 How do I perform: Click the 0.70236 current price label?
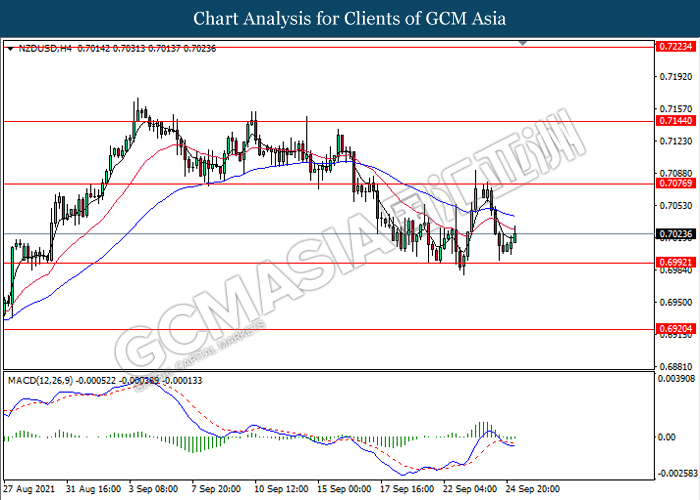(676, 233)
